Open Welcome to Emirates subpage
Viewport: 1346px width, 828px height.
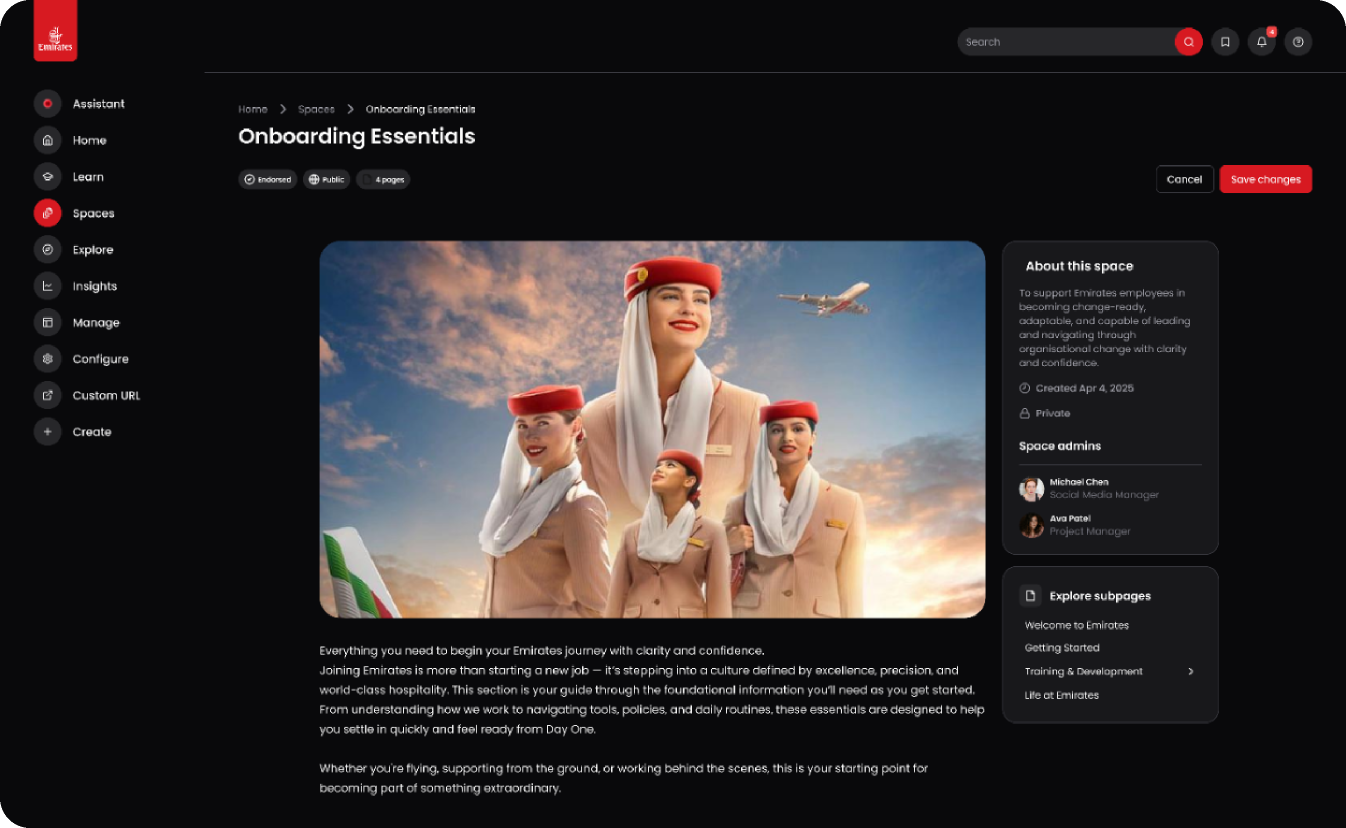(x=1077, y=625)
